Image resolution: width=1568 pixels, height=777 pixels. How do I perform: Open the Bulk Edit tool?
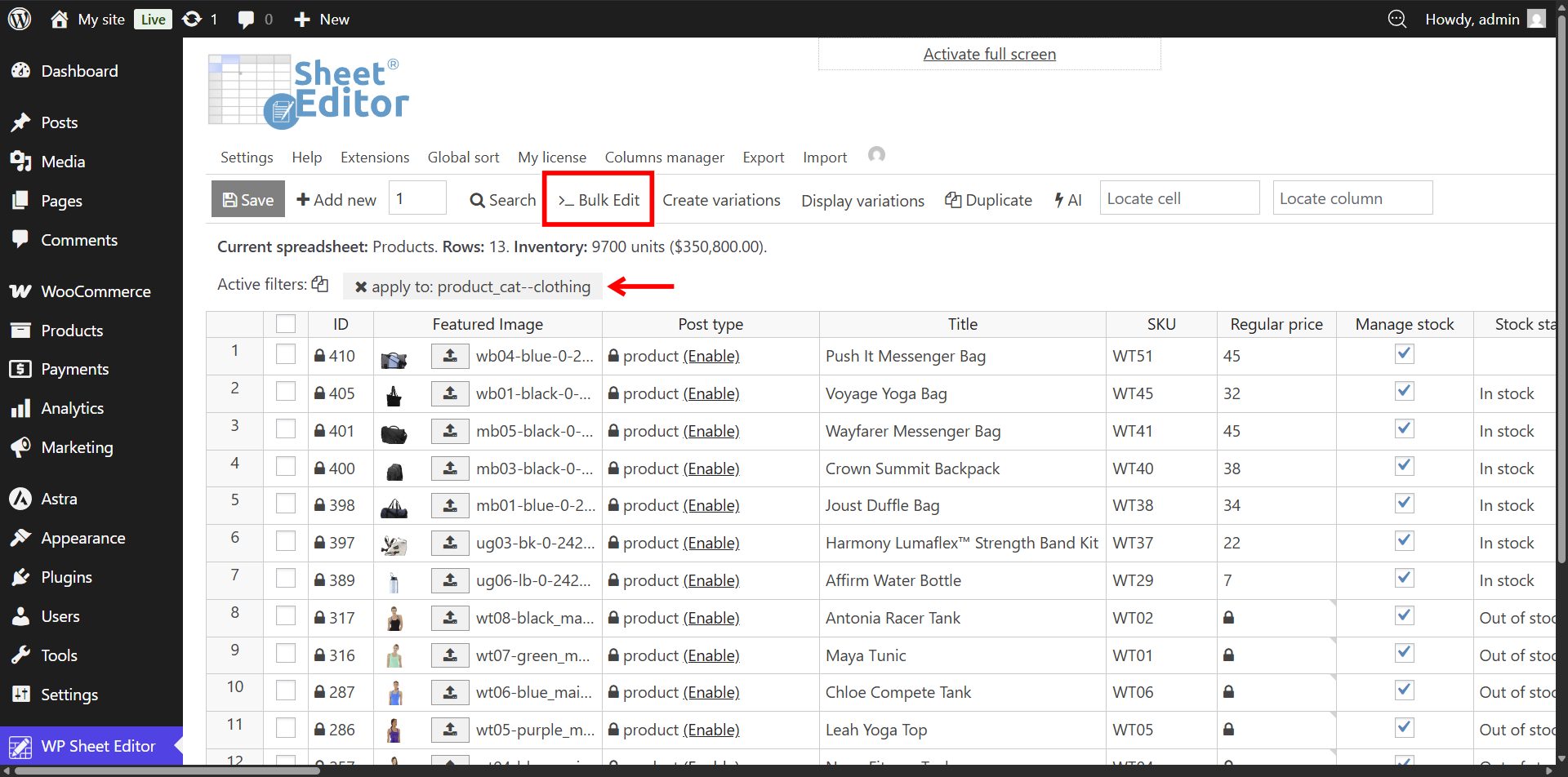pos(599,200)
